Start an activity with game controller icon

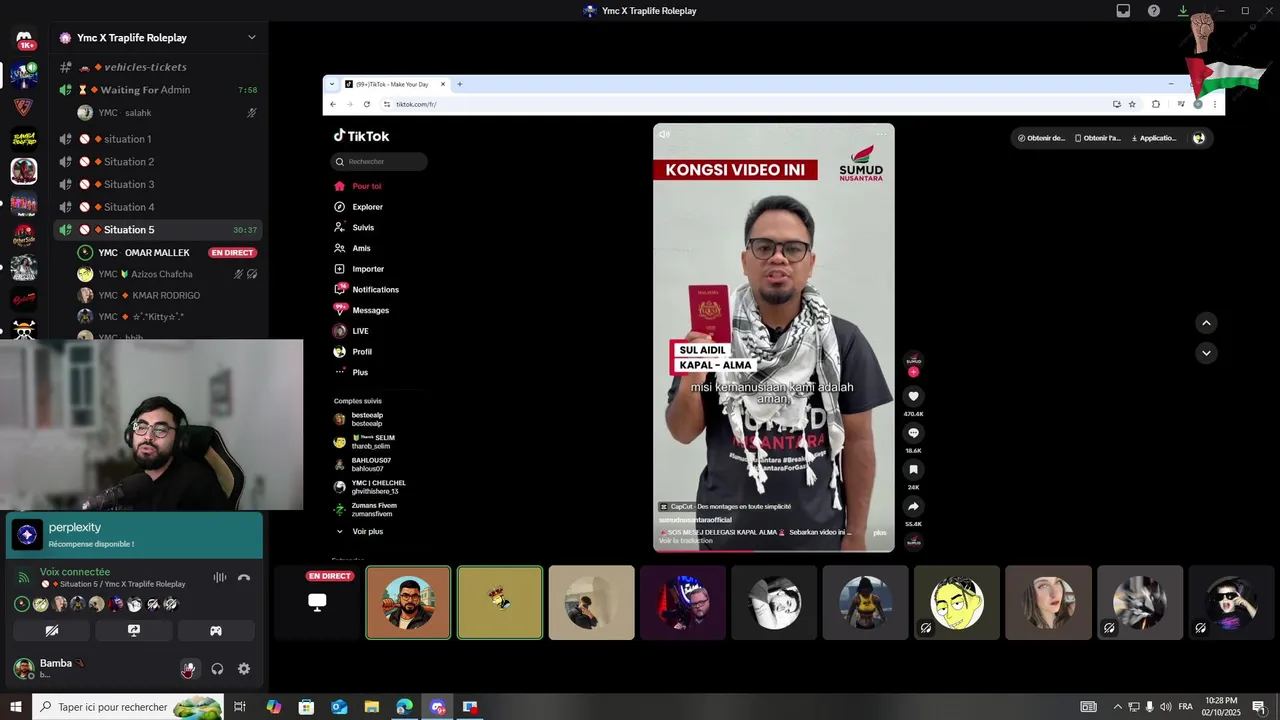click(x=215, y=631)
